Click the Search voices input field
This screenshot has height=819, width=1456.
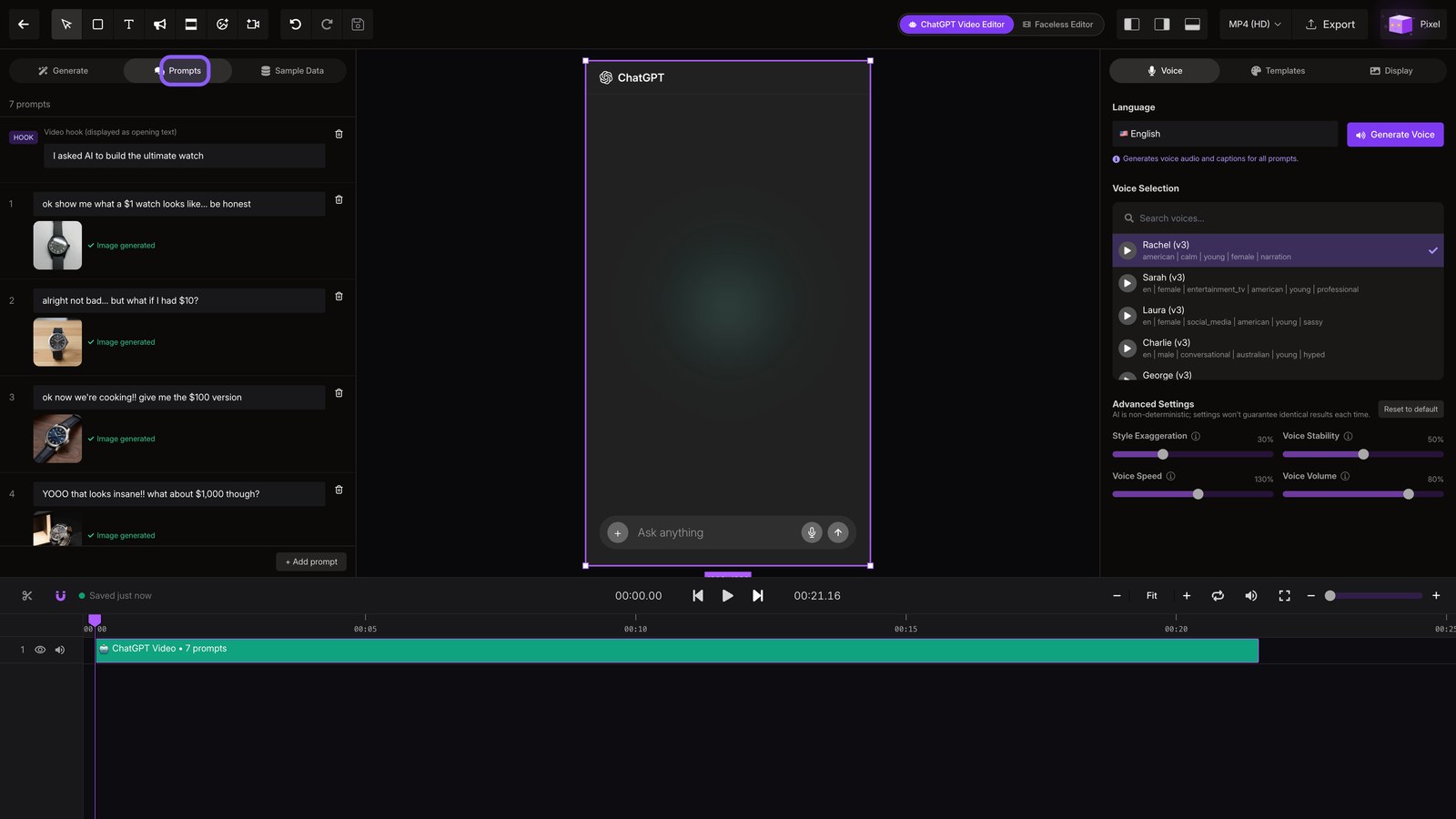(1278, 218)
